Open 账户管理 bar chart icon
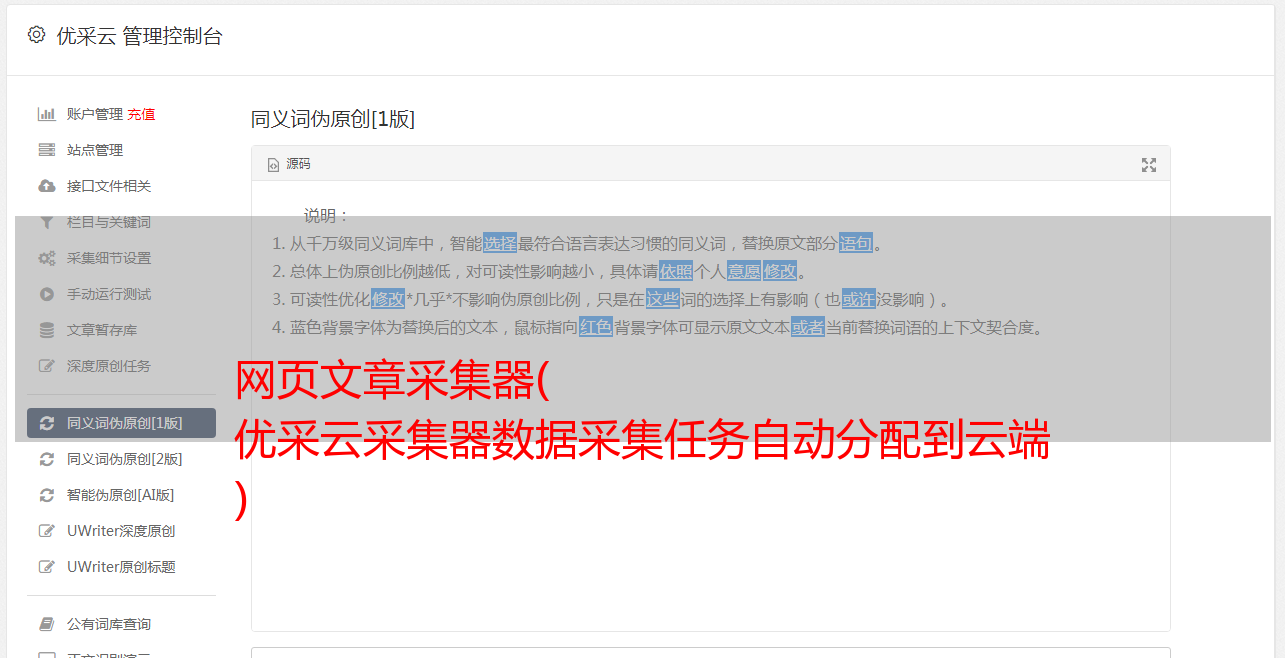This screenshot has height=658, width=1285. point(46,114)
